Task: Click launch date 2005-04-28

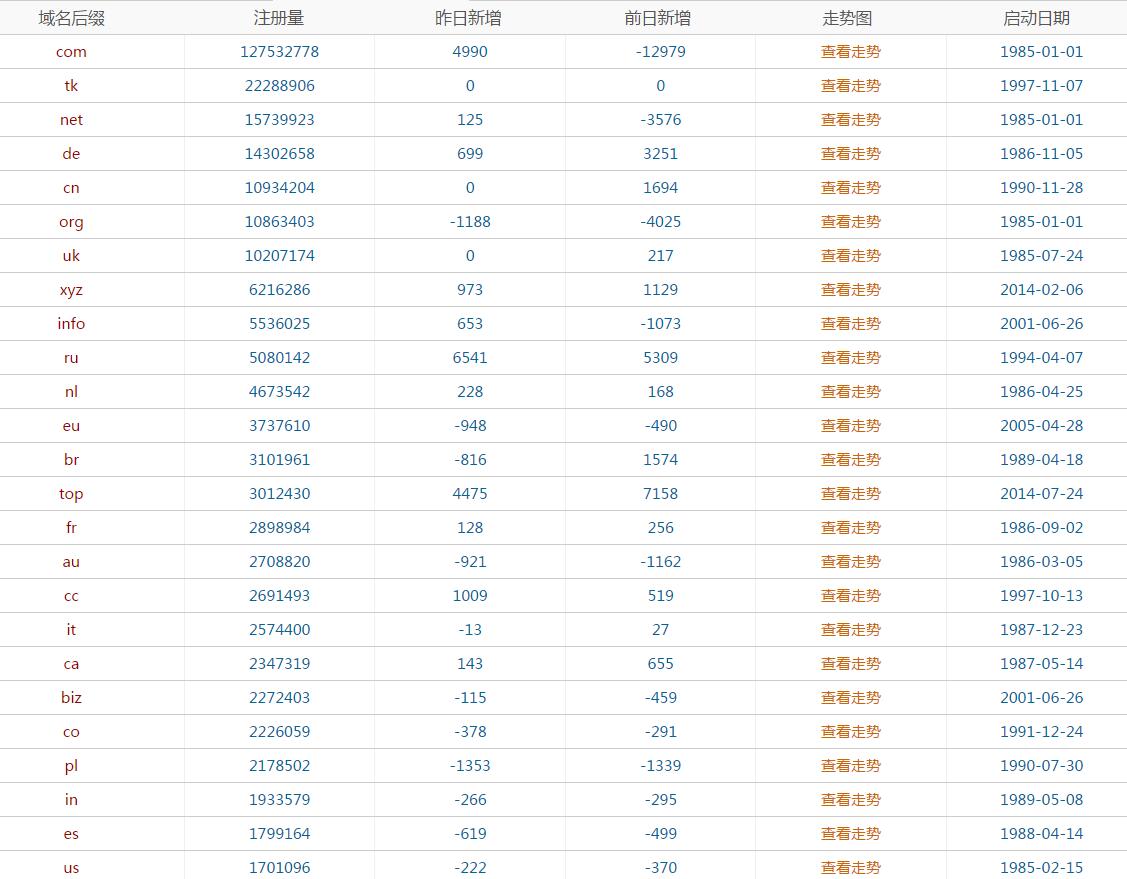Action: pyautogui.click(x=1041, y=425)
